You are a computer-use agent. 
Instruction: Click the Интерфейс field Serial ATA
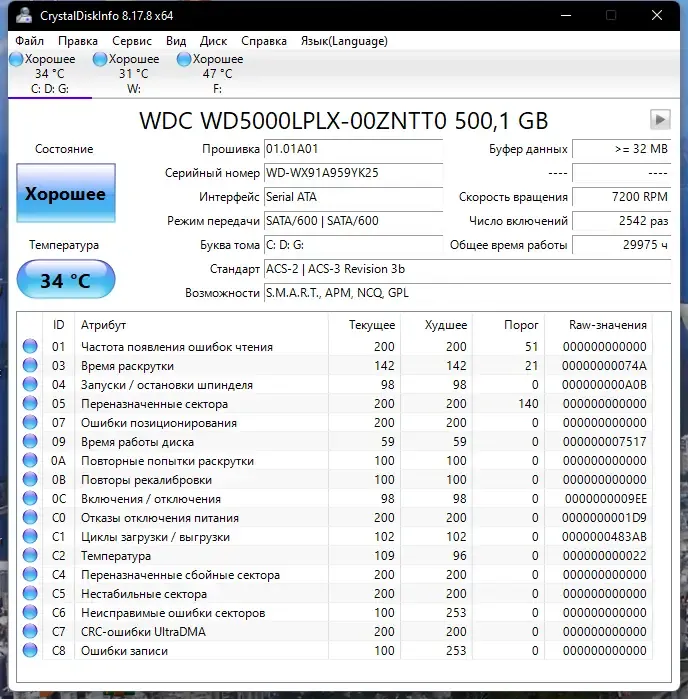point(353,197)
